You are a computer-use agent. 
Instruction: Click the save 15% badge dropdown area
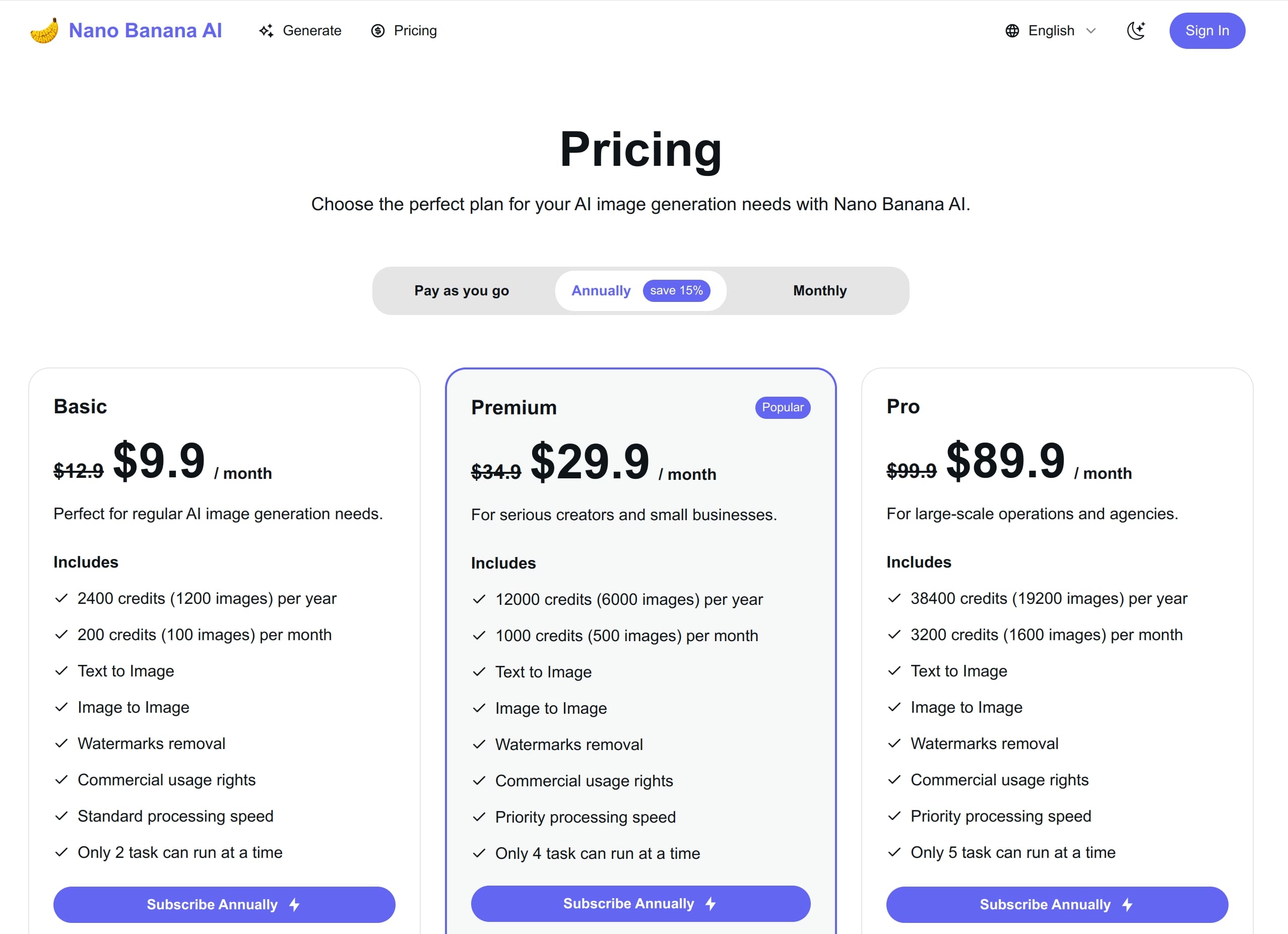[677, 290]
